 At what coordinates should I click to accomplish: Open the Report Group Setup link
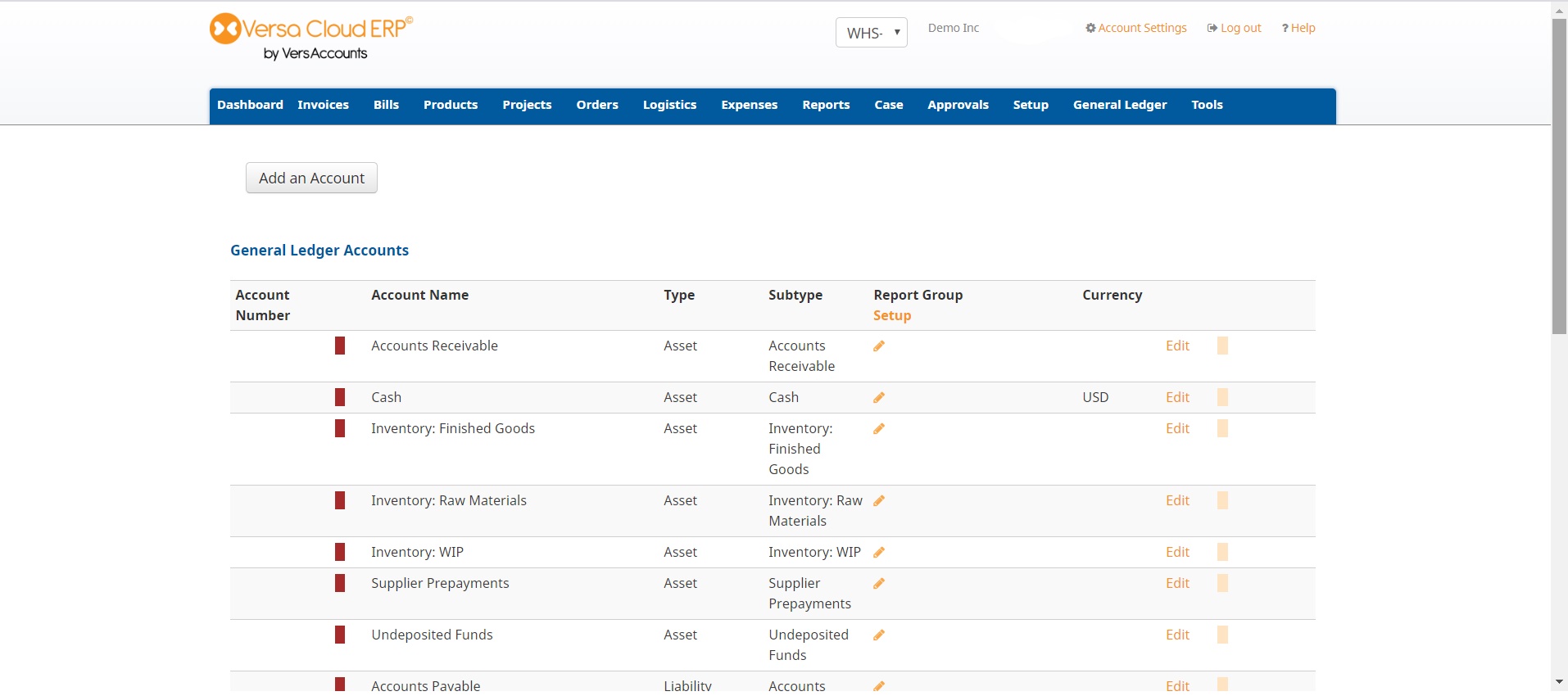tap(891, 315)
